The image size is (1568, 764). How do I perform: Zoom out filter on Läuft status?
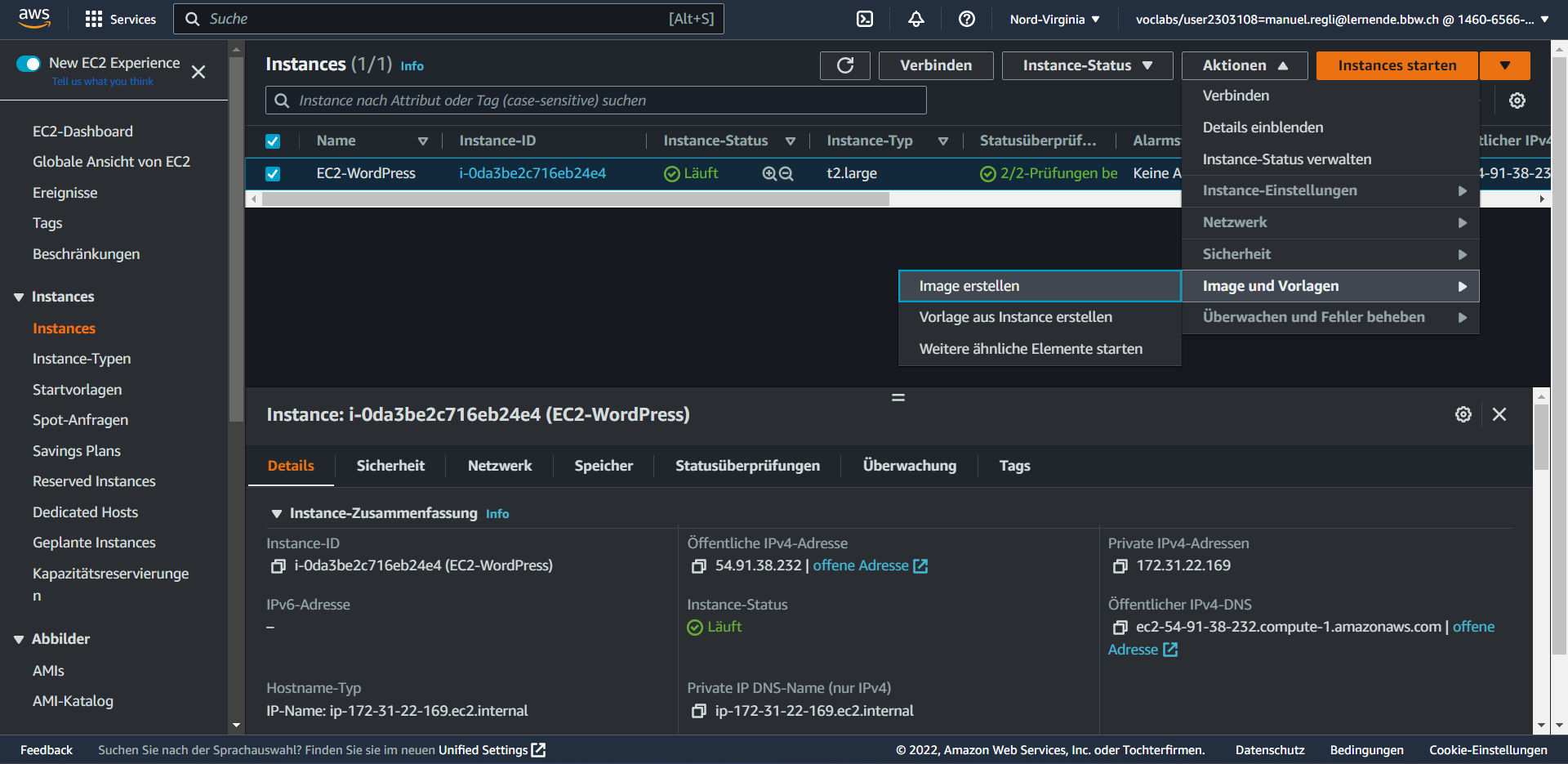click(786, 173)
